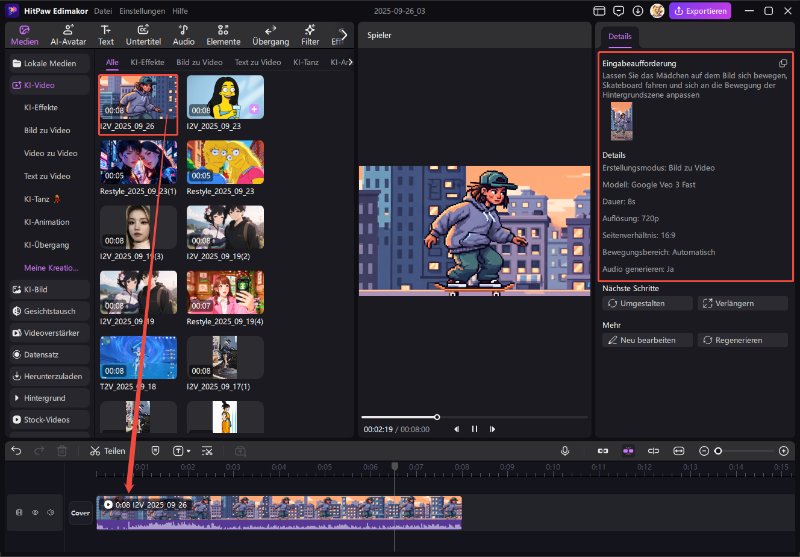
Task: Open Videoverstärker in sidebar
Action: [x=49, y=333]
